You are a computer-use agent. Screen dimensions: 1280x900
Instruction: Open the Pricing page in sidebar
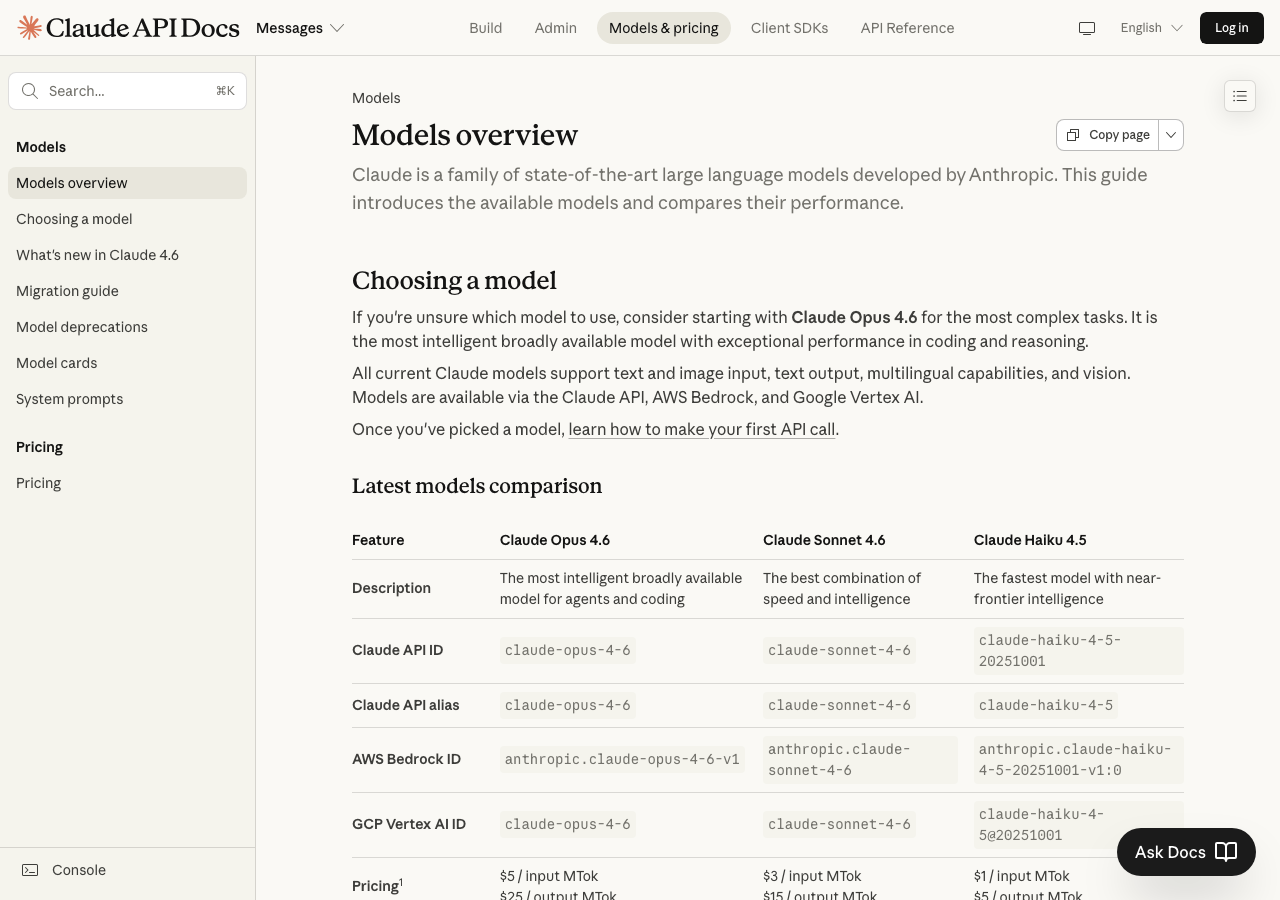pyautogui.click(x=39, y=483)
